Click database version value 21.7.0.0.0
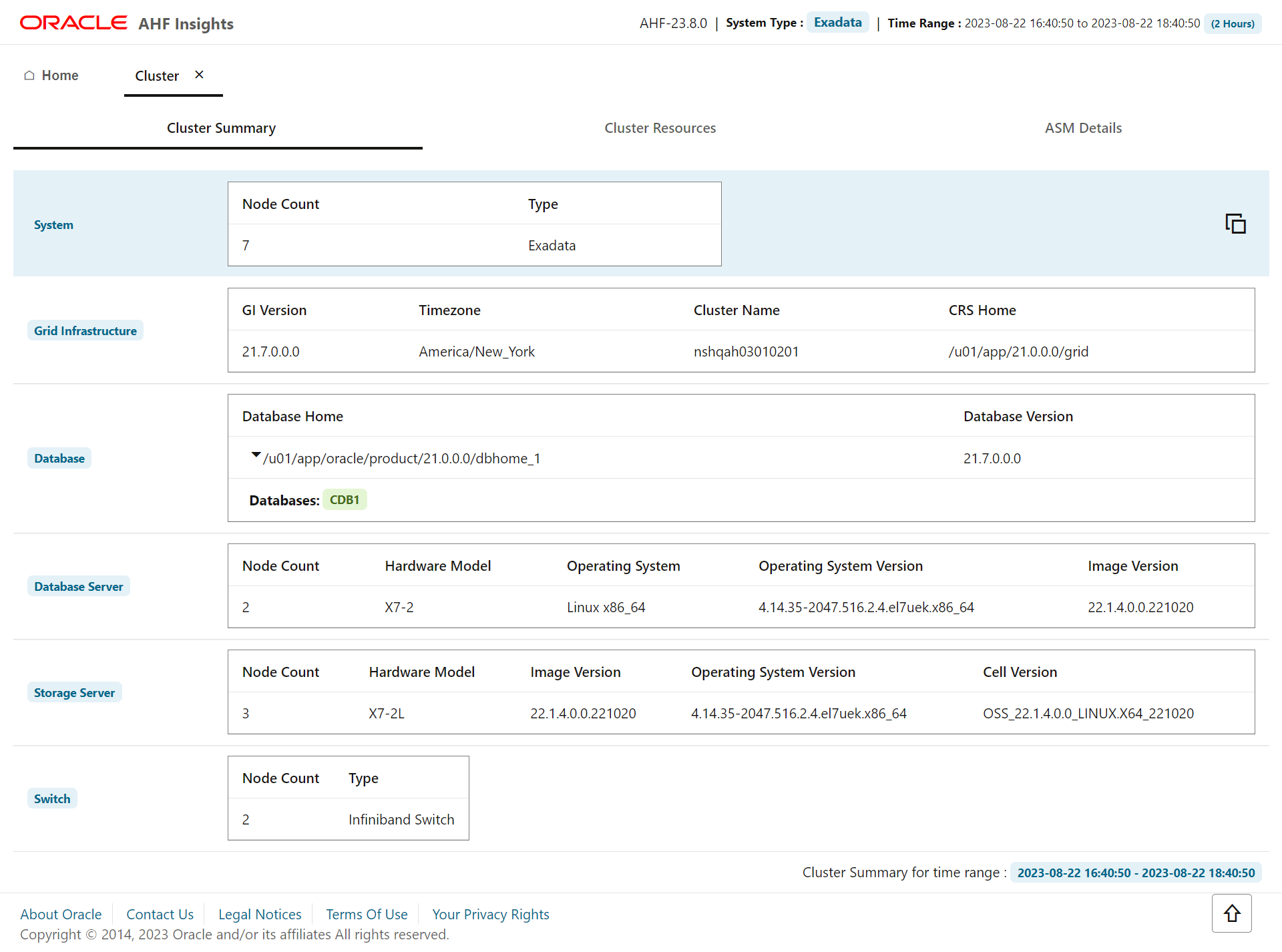 [992, 459]
